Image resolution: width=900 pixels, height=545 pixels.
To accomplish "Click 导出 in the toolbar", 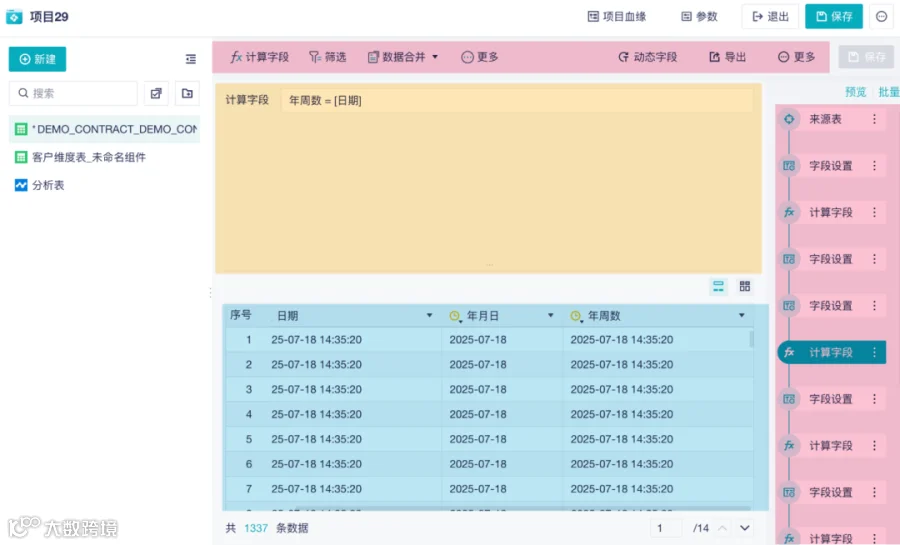I will (728, 57).
